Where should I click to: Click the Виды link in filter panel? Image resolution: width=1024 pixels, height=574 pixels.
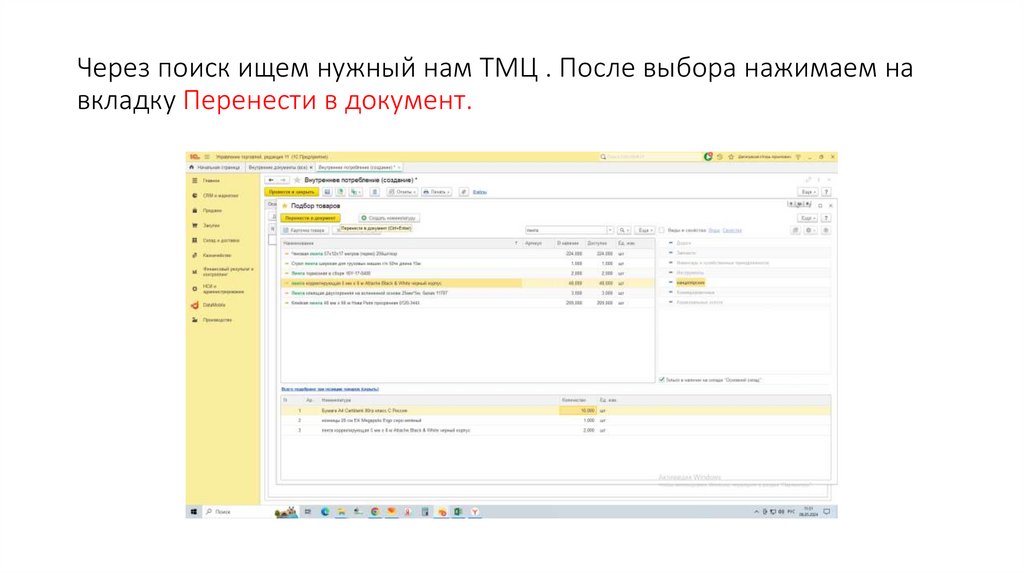click(x=714, y=231)
